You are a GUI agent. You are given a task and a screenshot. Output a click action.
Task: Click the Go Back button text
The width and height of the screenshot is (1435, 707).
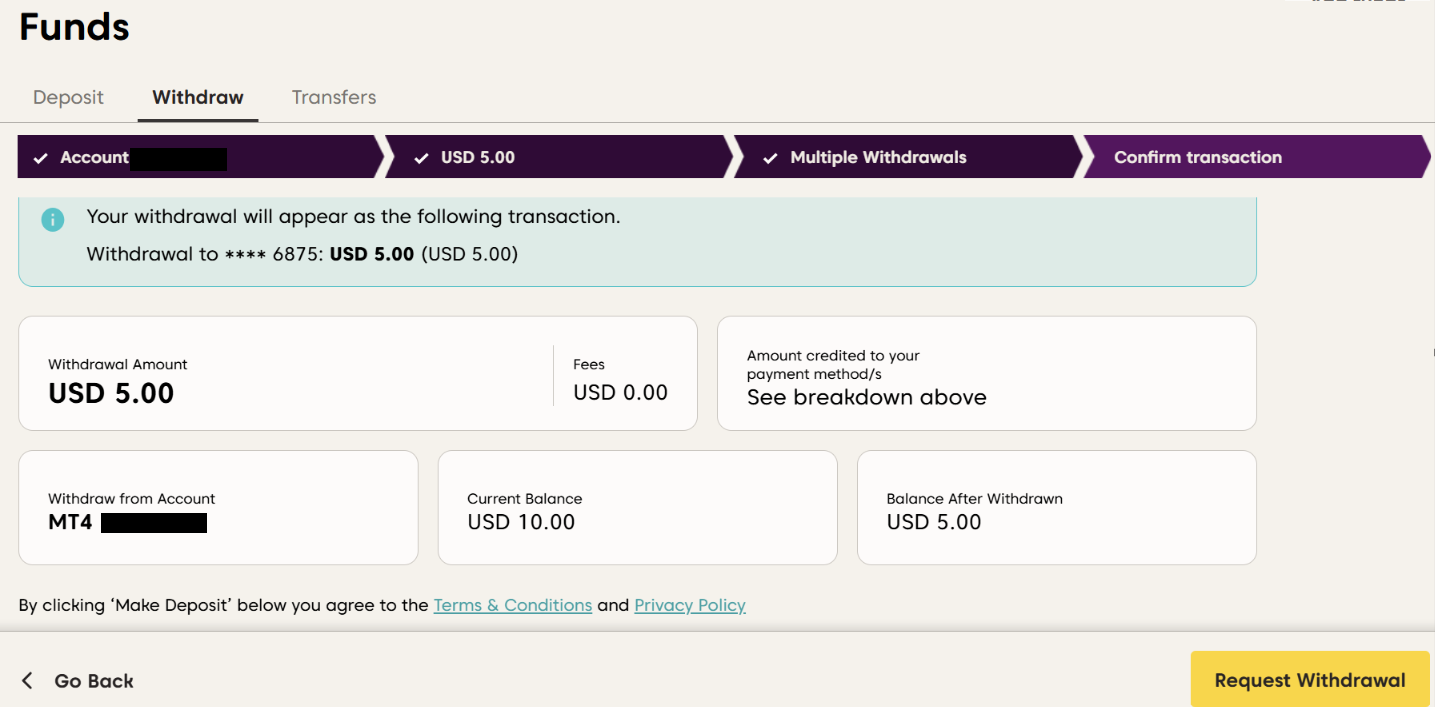click(x=94, y=681)
